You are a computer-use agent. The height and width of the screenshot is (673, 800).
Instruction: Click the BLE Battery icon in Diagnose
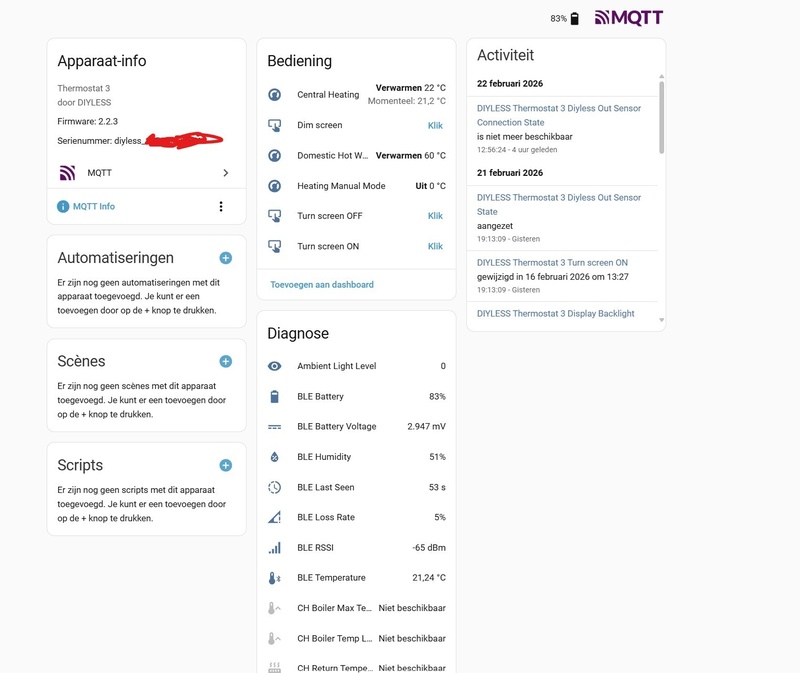(x=275, y=397)
